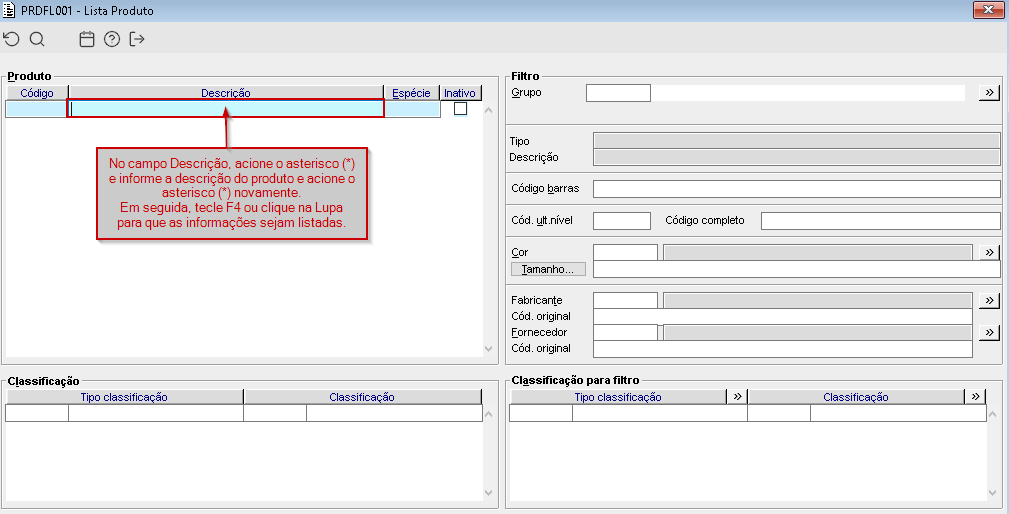
Task: Click the Descrição column header in Produto
Action: pos(226,93)
